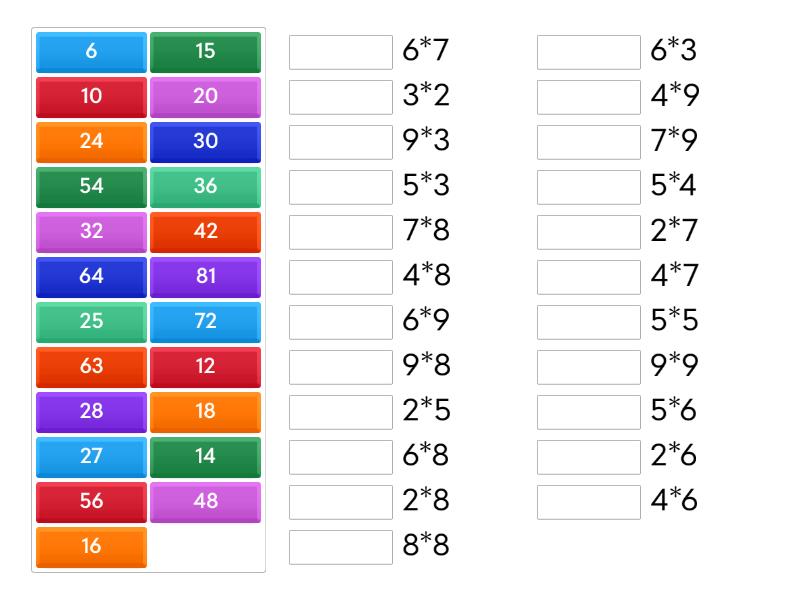Choose the orange 16 tile
The width and height of the screenshot is (800, 600).
point(91,547)
